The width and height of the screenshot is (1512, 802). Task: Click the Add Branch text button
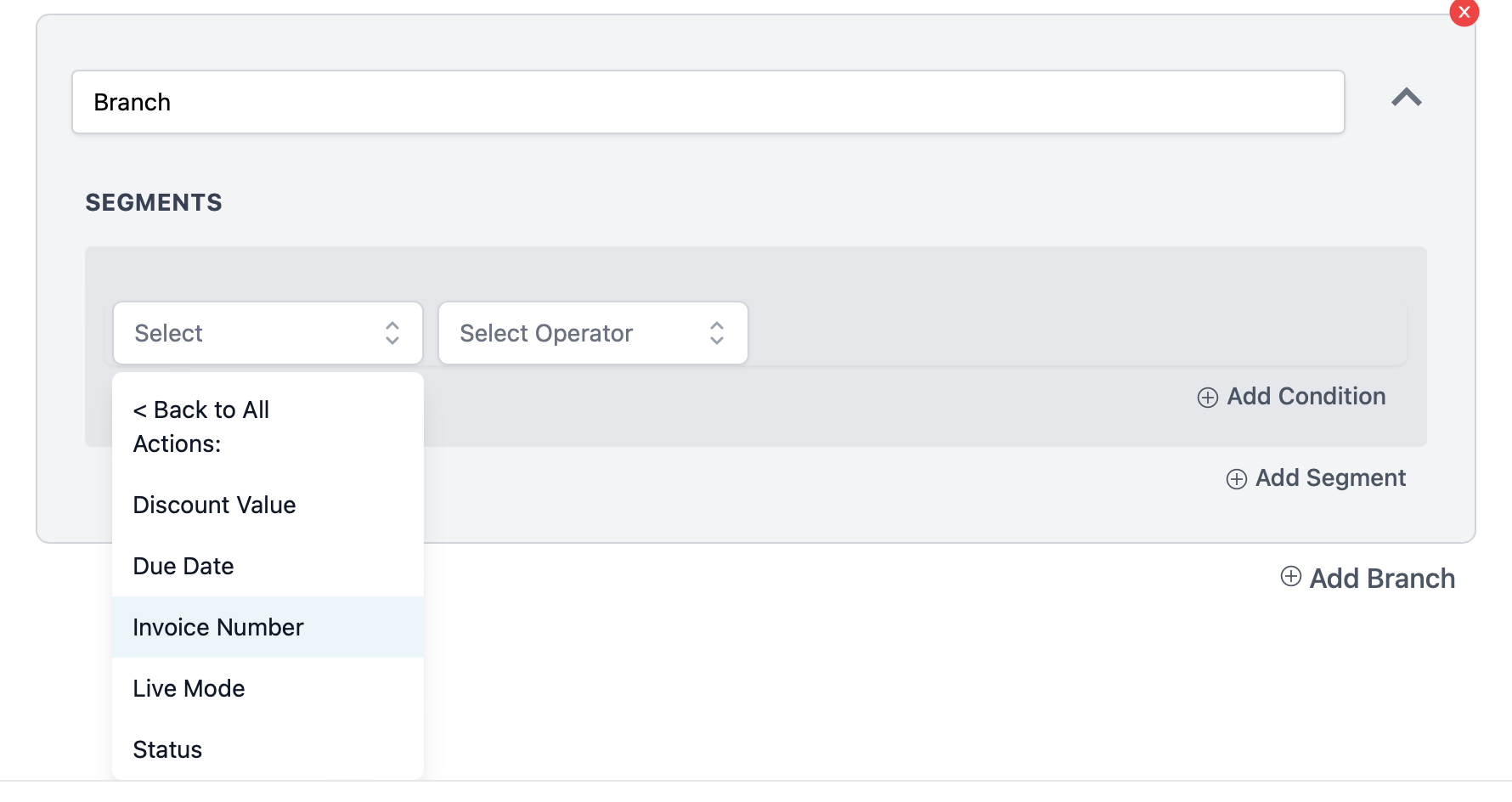coord(1381,579)
